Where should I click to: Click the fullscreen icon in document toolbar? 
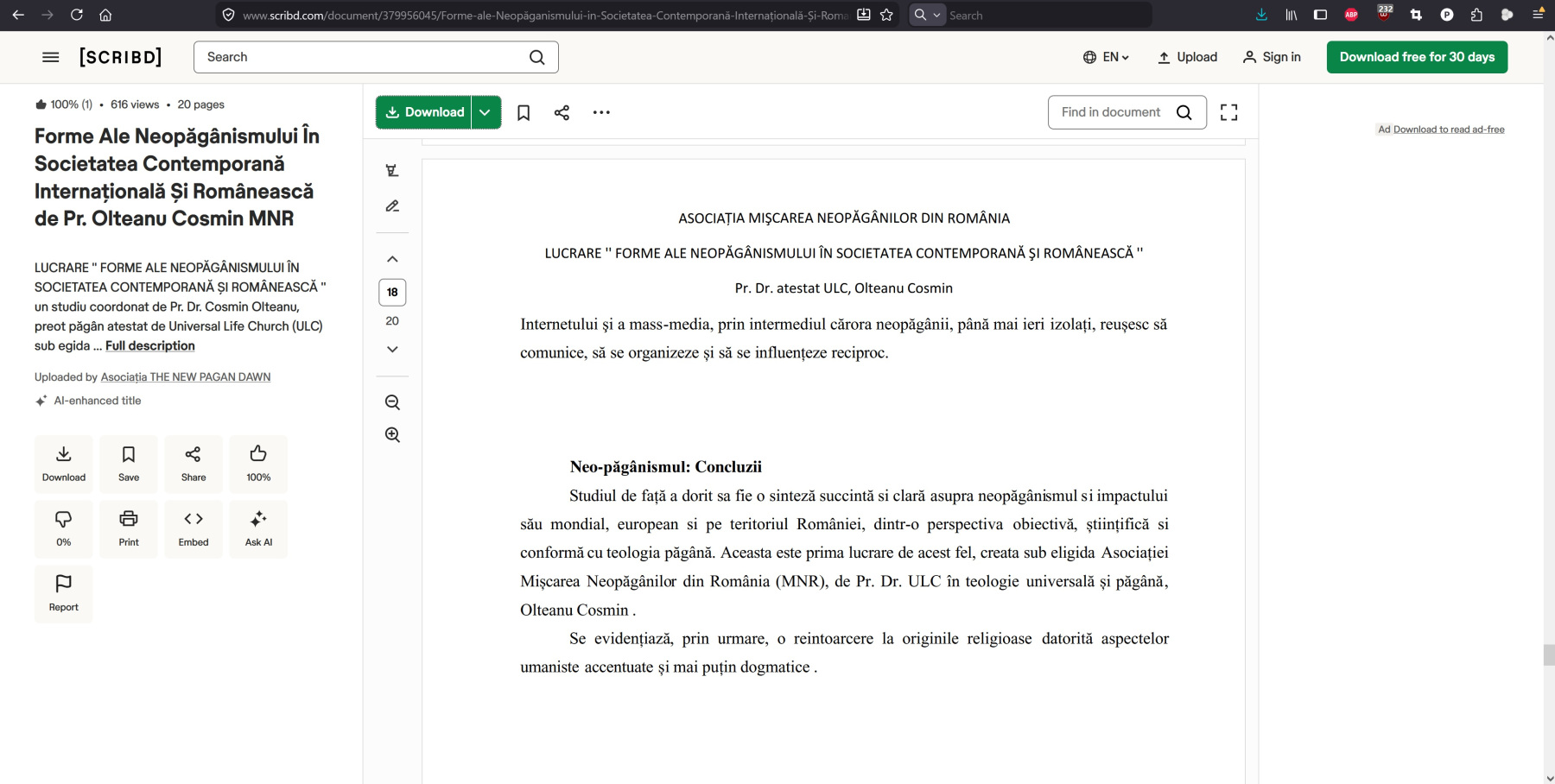pyautogui.click(x=1228, y=112)
